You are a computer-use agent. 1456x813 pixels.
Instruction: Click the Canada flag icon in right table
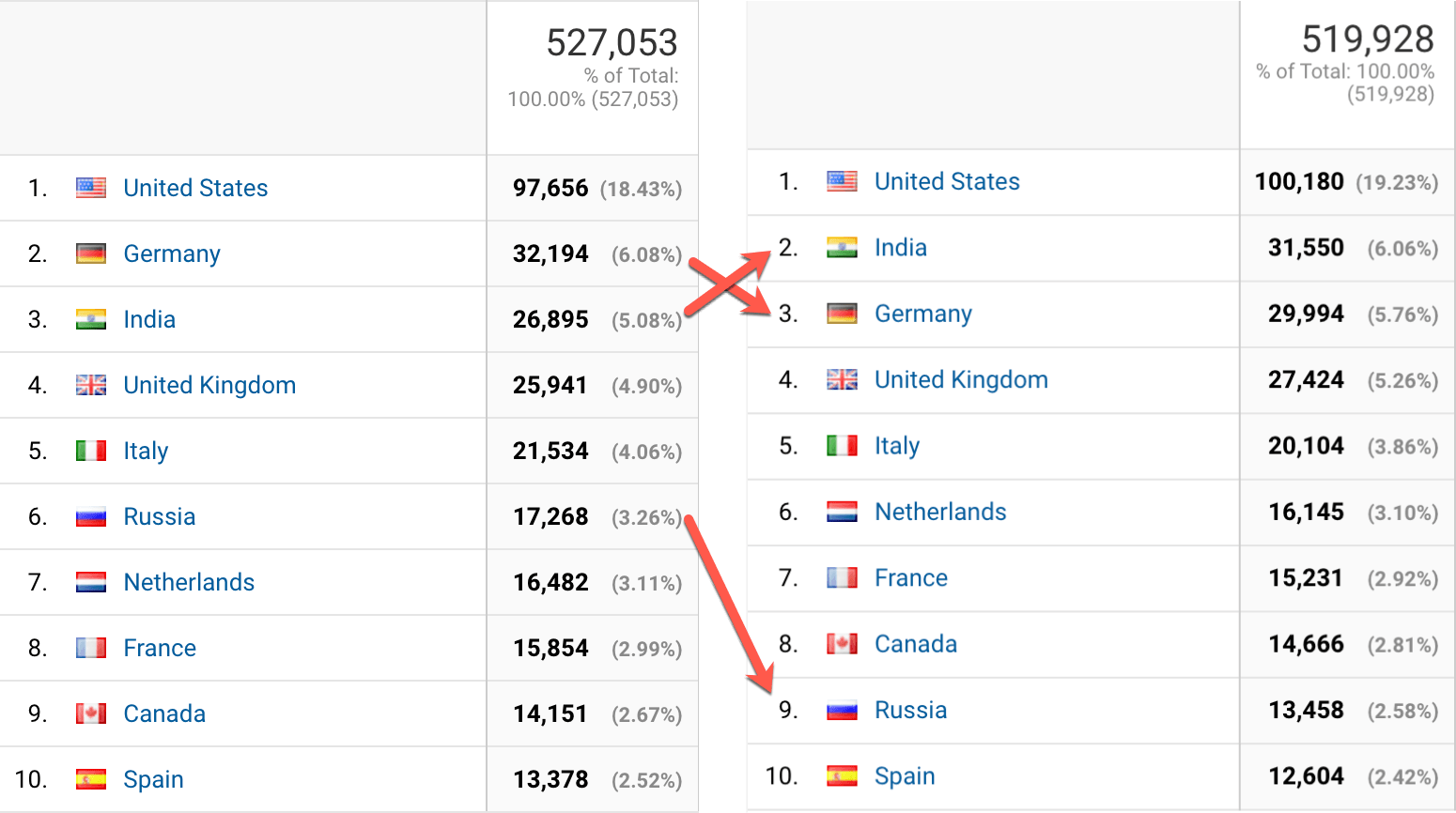point(842,644)
